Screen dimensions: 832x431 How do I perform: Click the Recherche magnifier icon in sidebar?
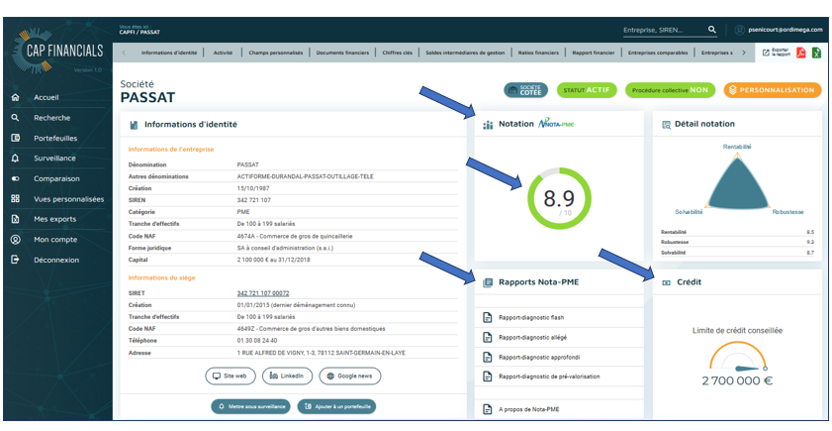tap(15, 118)
